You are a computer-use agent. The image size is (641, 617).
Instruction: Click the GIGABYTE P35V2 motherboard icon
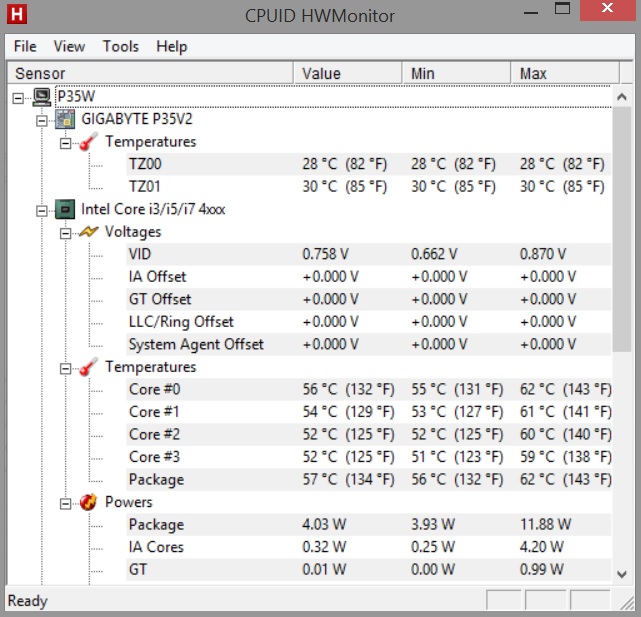pos(65,119)
